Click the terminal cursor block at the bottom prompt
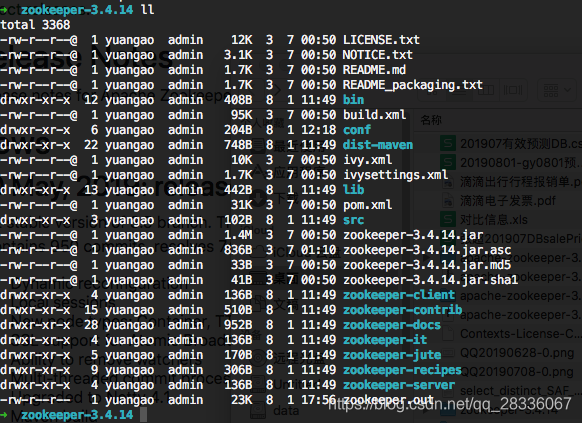Image resolution: width=582 pixels, height=423 pixels. tap(144, 415)
